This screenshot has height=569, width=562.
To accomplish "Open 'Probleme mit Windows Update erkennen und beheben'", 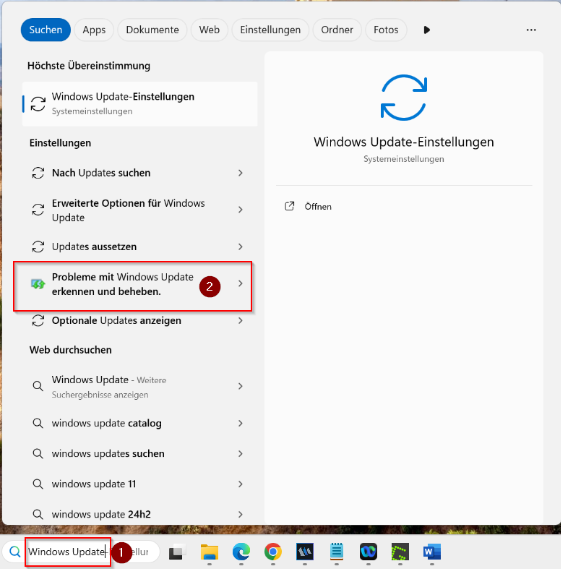I will click(x=133, y=284).
